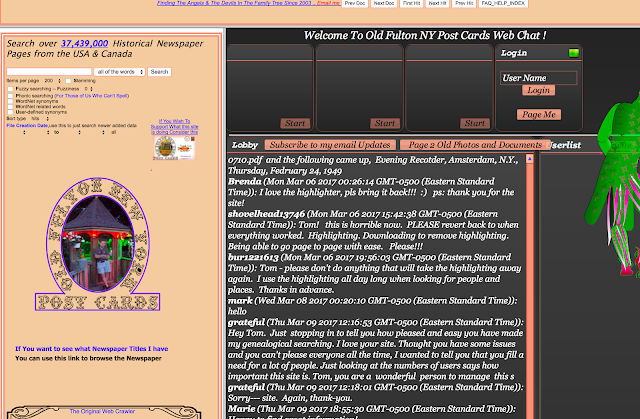Focus the User Name input field
Viewport: 640px width, 419px height.
click(x=538, y=78)
